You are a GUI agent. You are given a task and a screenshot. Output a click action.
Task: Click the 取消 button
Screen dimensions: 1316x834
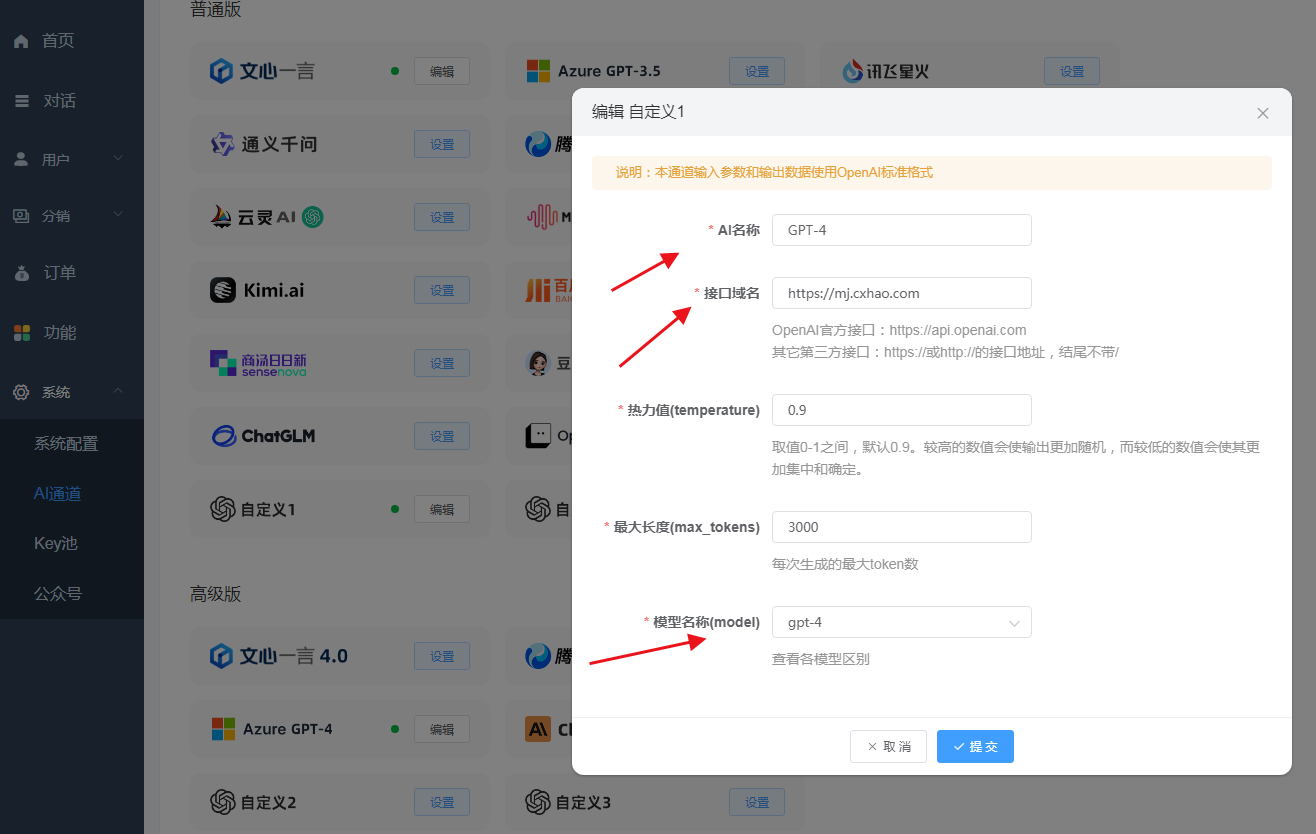point(888,746)
